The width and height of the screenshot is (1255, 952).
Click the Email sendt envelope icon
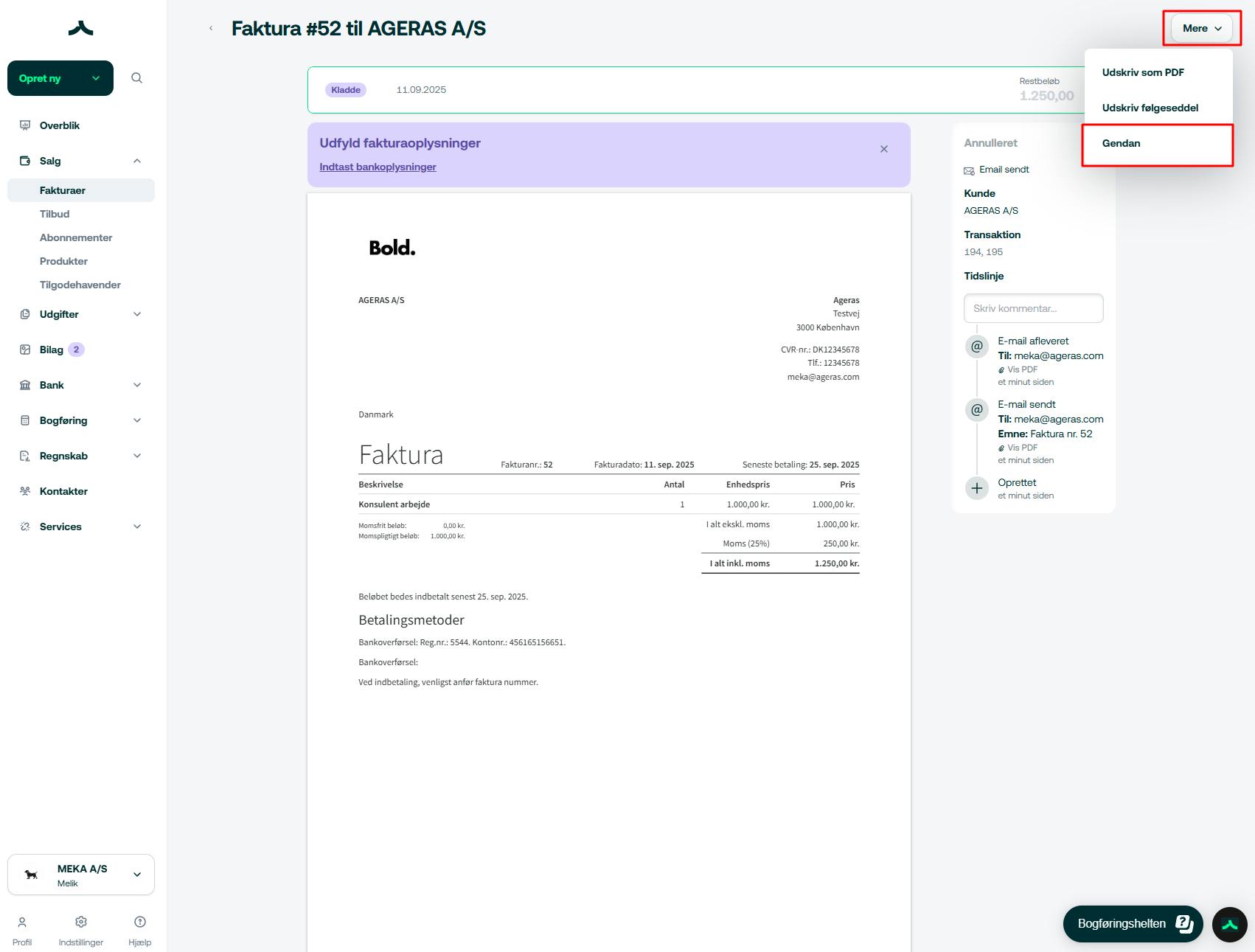click(x=969, y=170)
